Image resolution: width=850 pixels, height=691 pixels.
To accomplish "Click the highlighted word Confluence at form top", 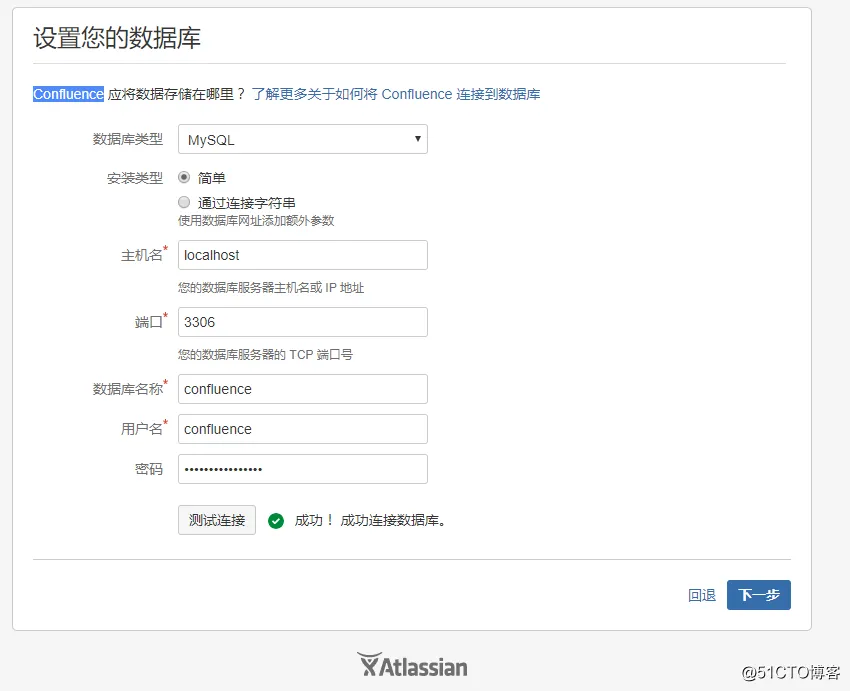I will pyautogui.click(x=66, y=94).
